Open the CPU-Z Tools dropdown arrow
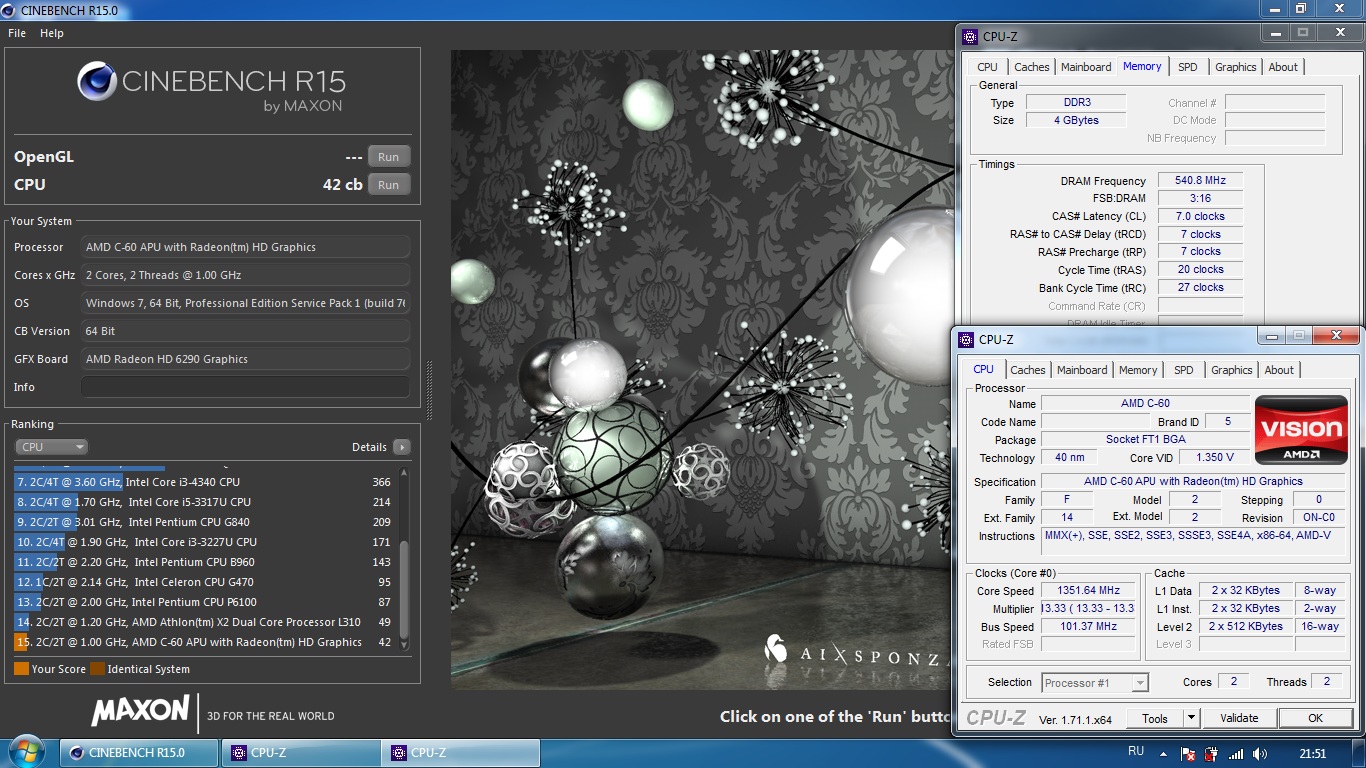This screenshot has width=1366, height=768. click(x=1190, y=718)
